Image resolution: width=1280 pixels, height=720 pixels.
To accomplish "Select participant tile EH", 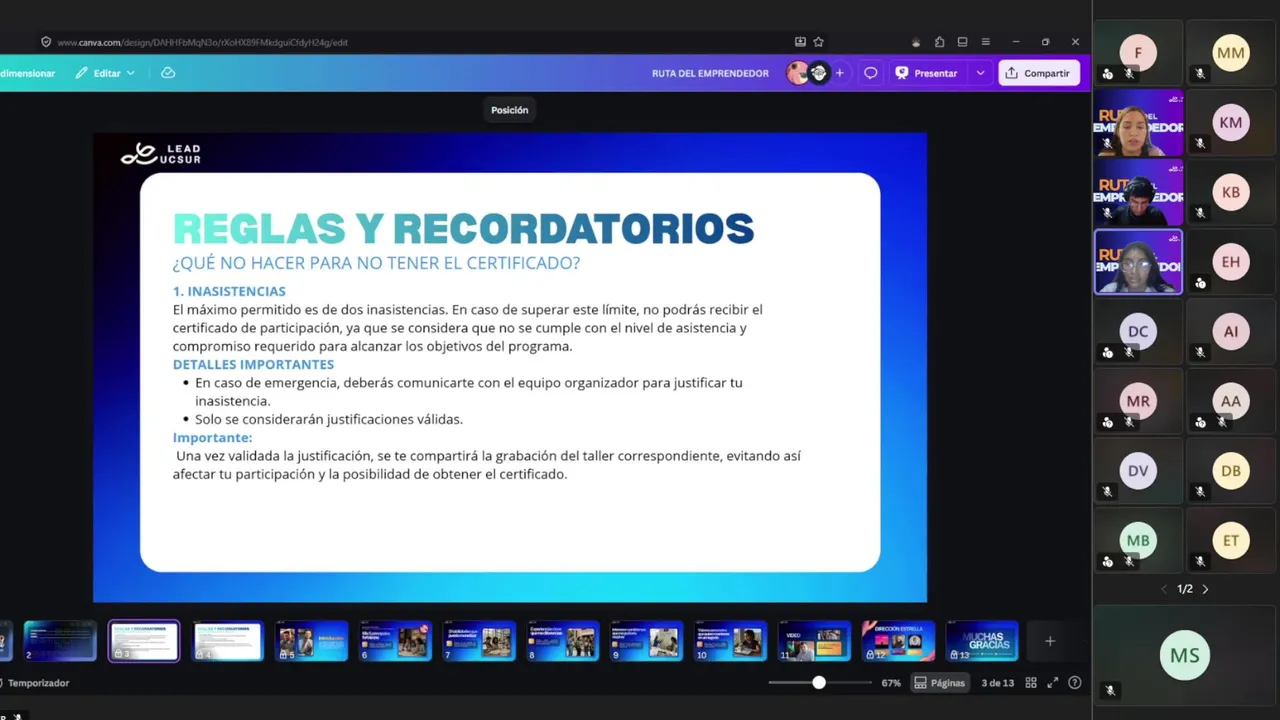I will [x=1231, y=262].
